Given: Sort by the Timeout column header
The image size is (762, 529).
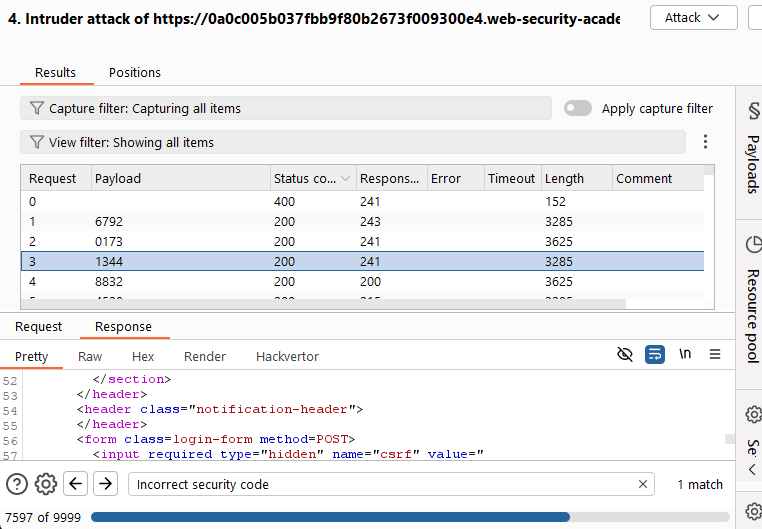Looking at the screenshot, I should 513,178.
